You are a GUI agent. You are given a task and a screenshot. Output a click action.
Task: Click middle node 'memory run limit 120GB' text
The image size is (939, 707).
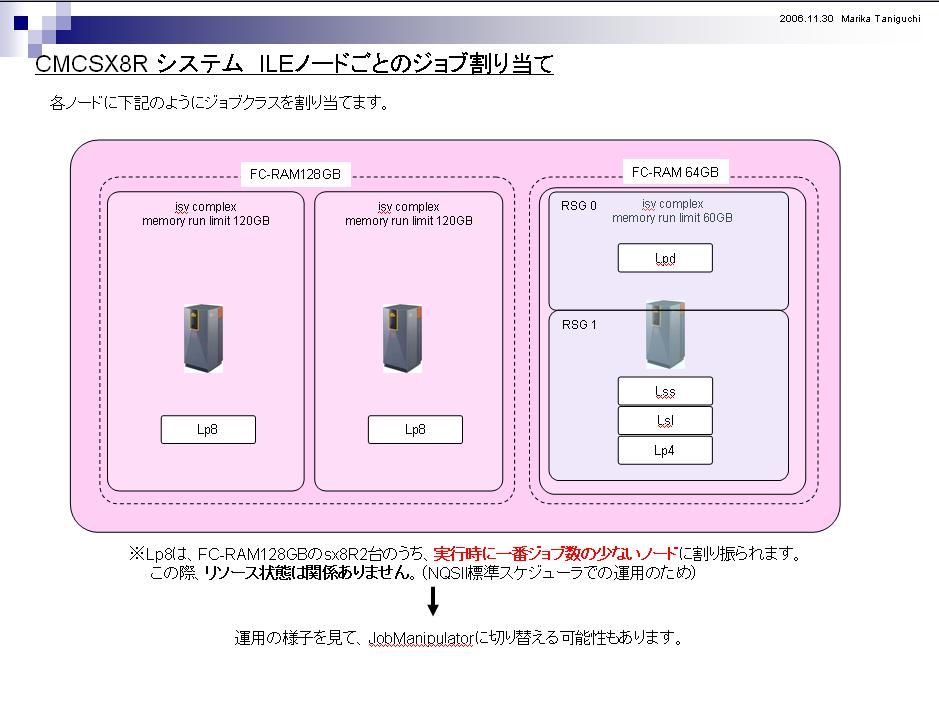(408, 221)
